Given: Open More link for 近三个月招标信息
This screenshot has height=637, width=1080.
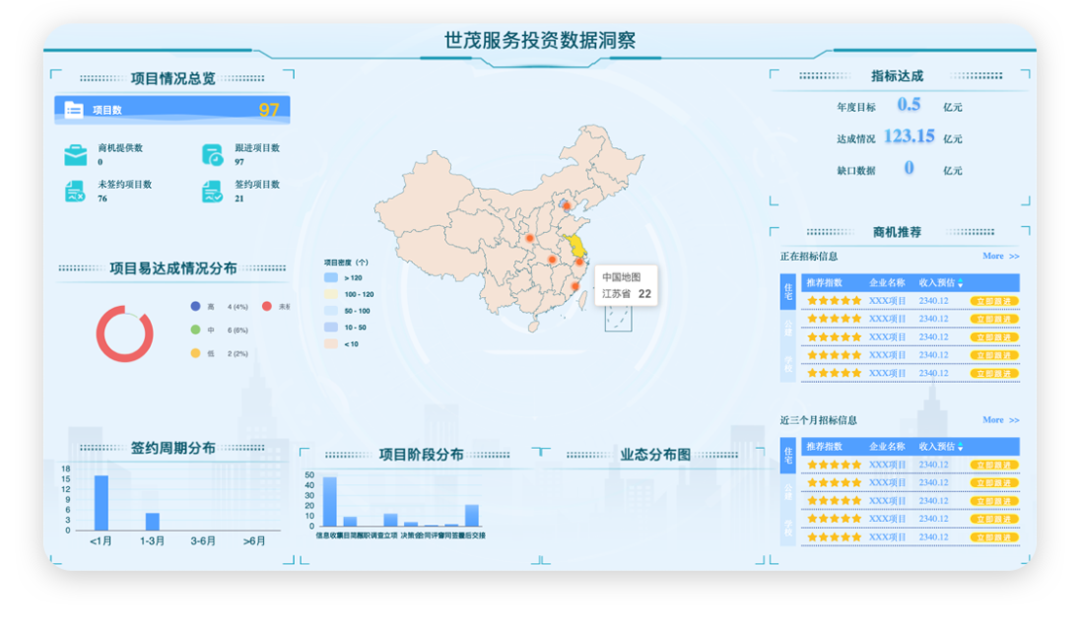Looking at the screenshot, I should coord(1000,420).
